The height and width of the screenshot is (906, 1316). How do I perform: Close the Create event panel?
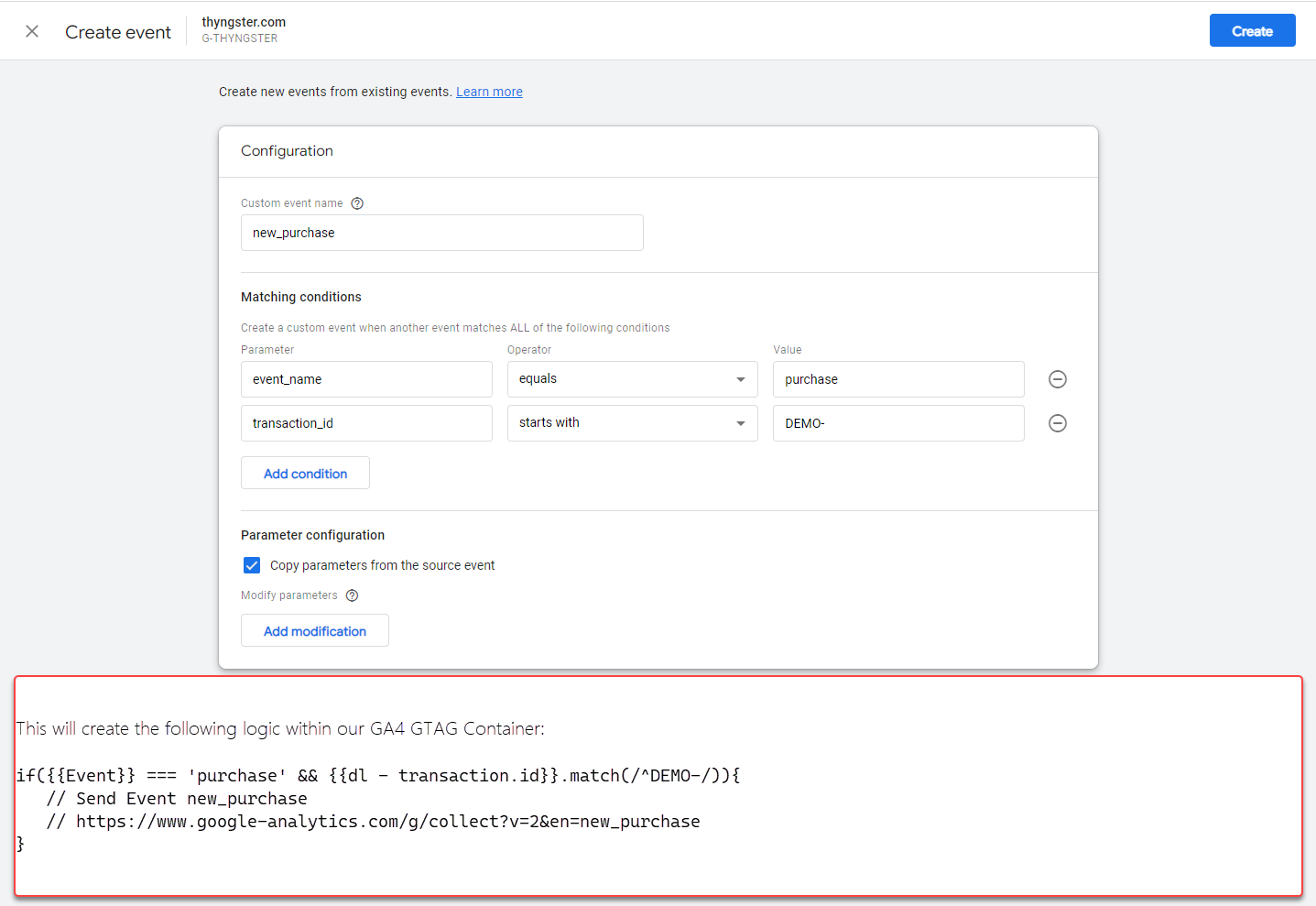[x=32, y=32]
